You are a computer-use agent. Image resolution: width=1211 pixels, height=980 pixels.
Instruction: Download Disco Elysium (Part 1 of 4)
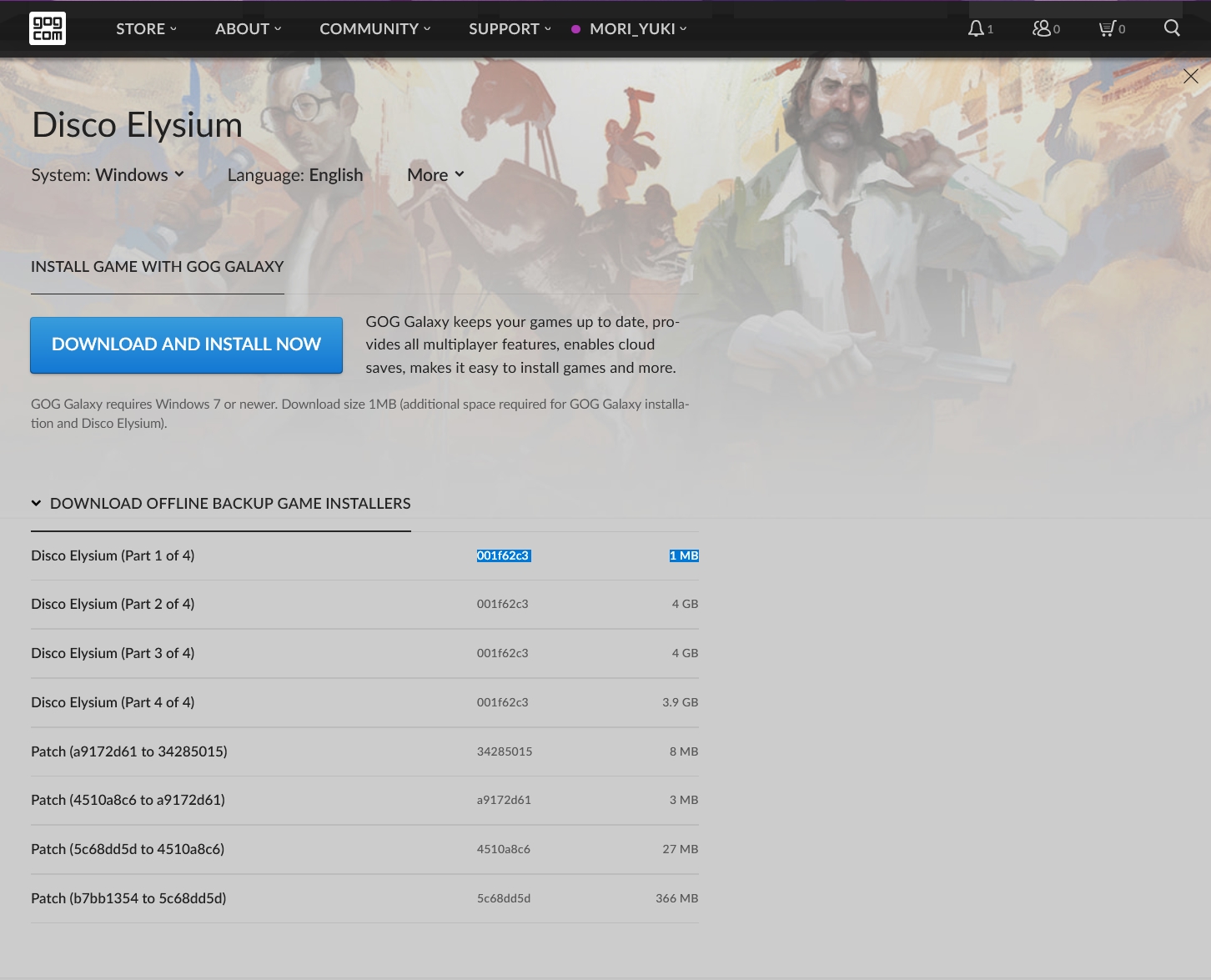[x=364, y=555]
